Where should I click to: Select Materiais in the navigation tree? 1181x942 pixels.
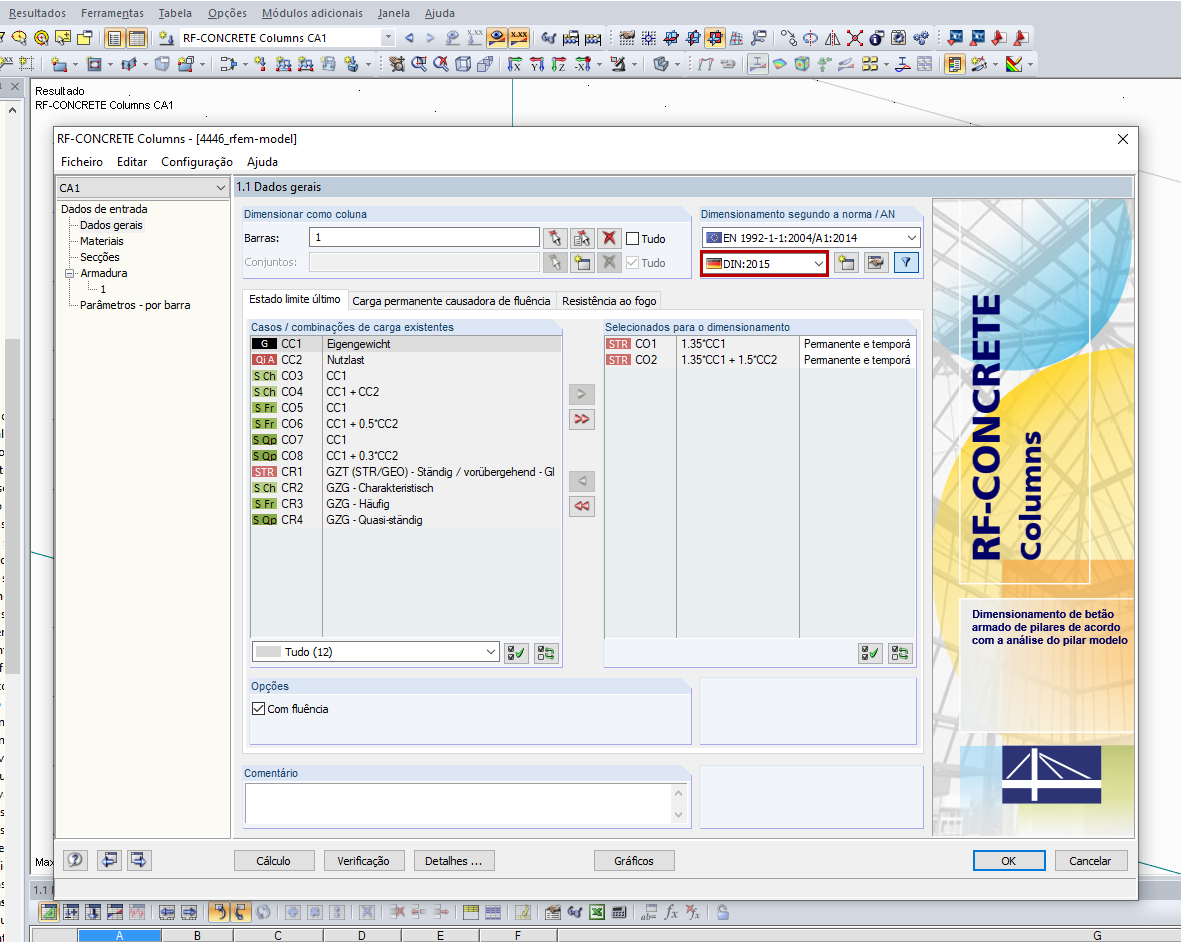click(102, 241)
